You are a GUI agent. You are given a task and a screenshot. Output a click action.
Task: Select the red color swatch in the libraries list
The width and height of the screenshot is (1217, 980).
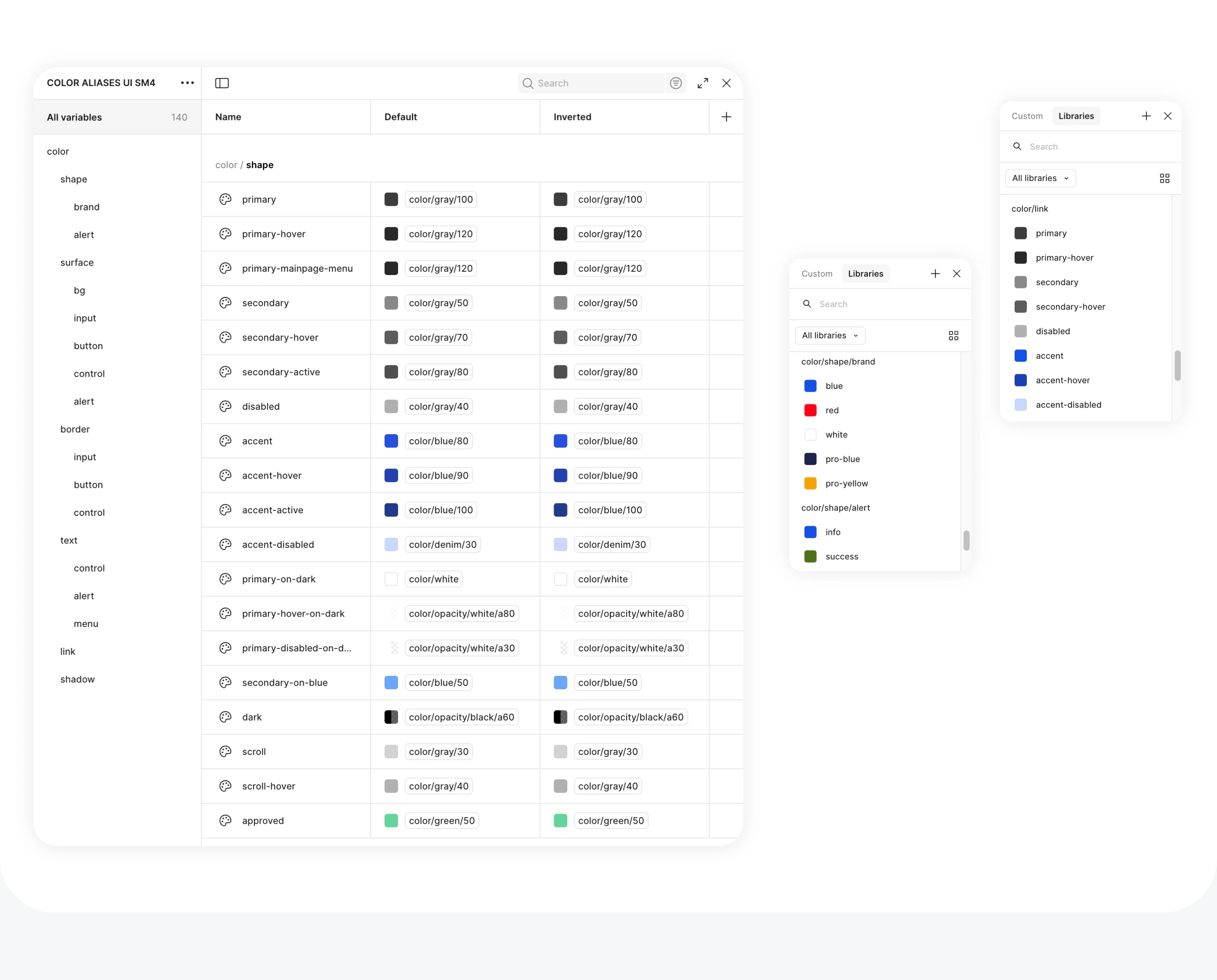(x=810, y=410)
